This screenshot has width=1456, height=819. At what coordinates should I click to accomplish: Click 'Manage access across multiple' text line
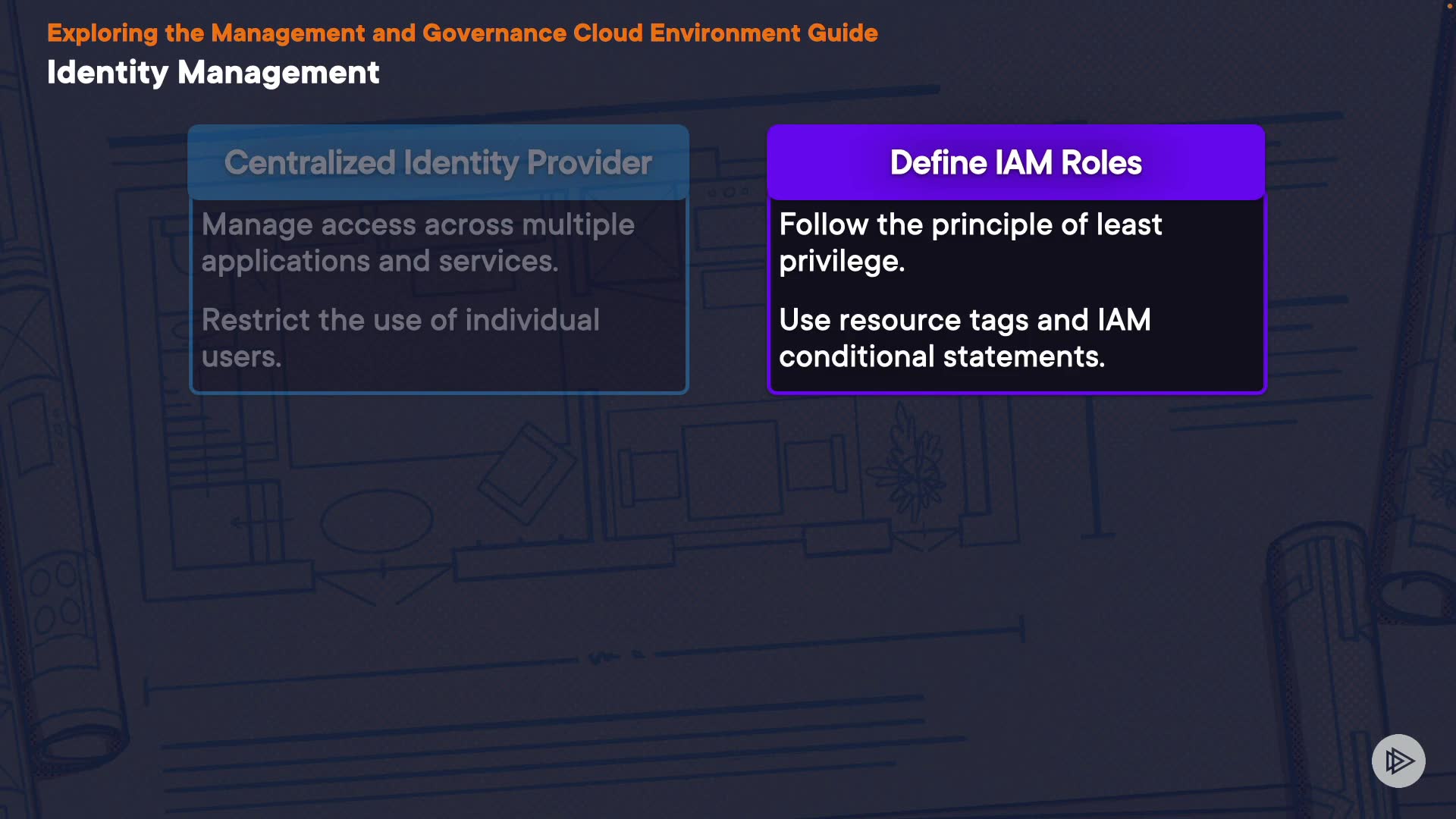(x=418, y=225)
